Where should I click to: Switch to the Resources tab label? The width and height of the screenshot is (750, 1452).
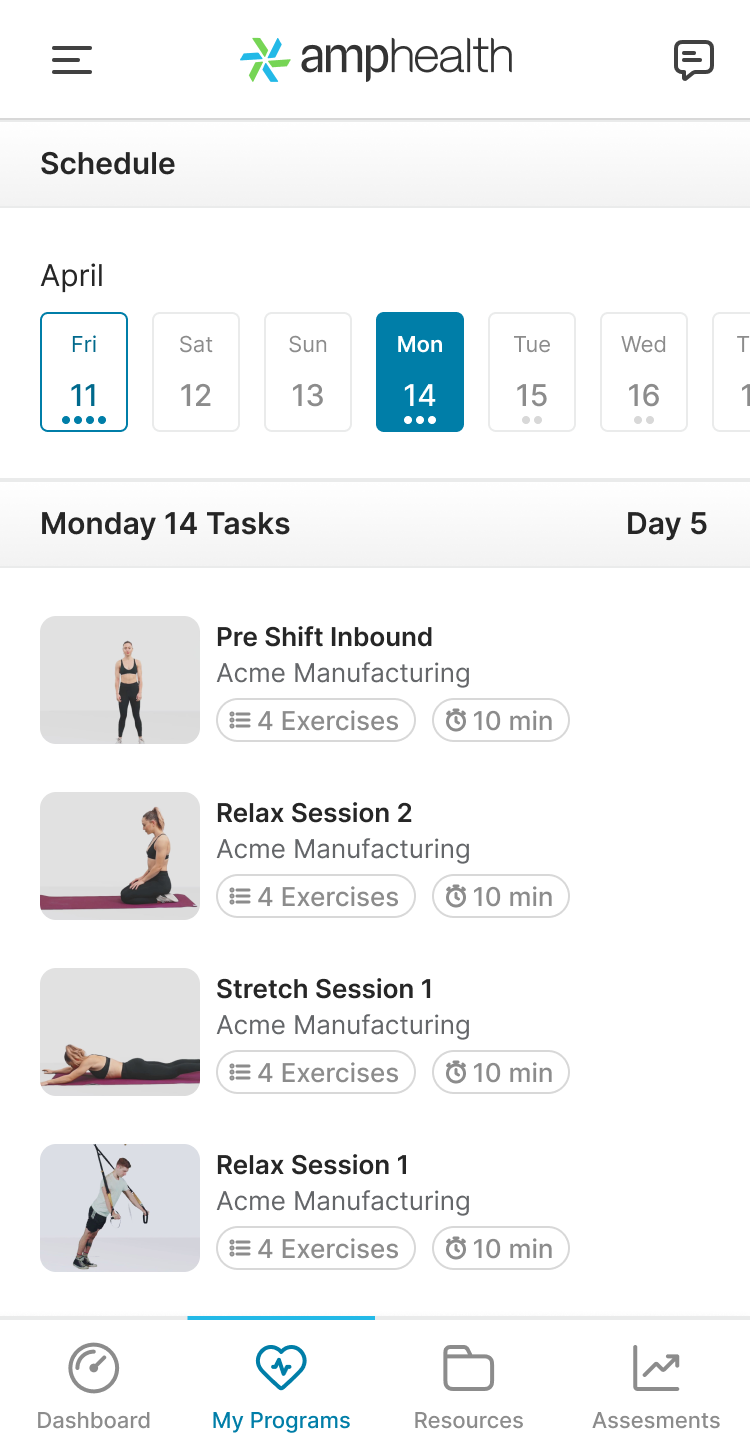coord(468,1420)
